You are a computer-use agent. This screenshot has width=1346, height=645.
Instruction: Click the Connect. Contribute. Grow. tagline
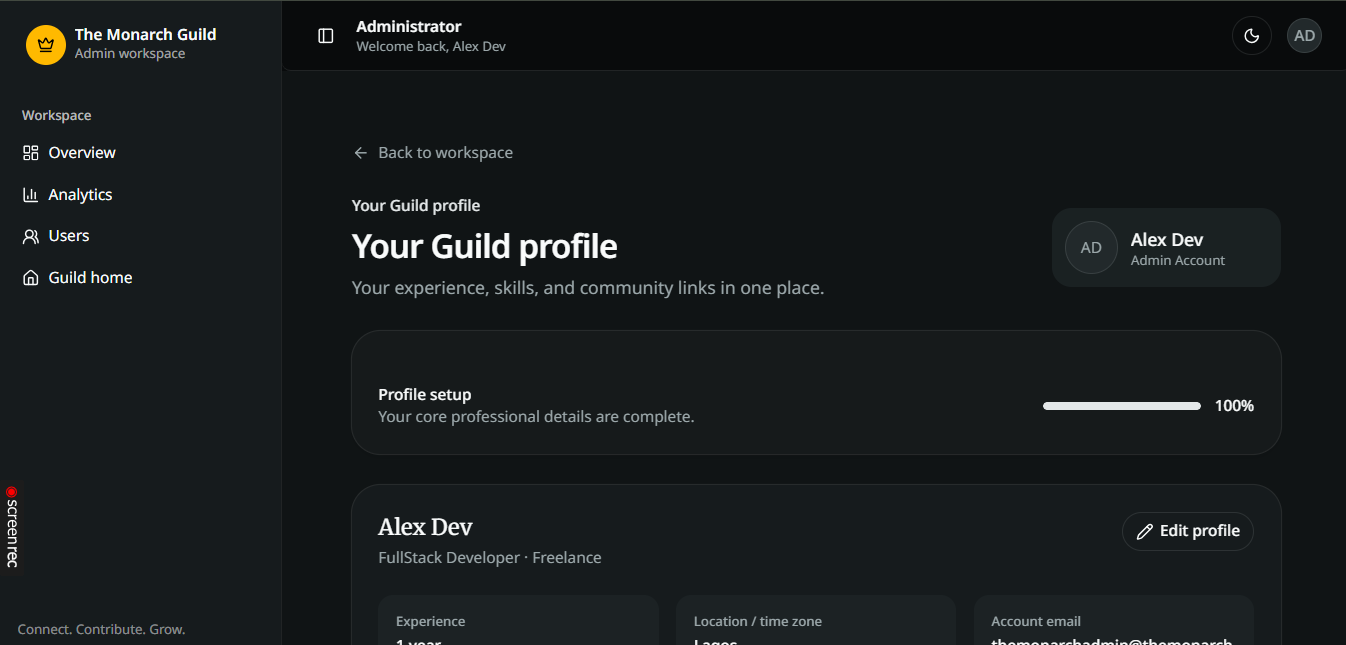pos(102,630)
